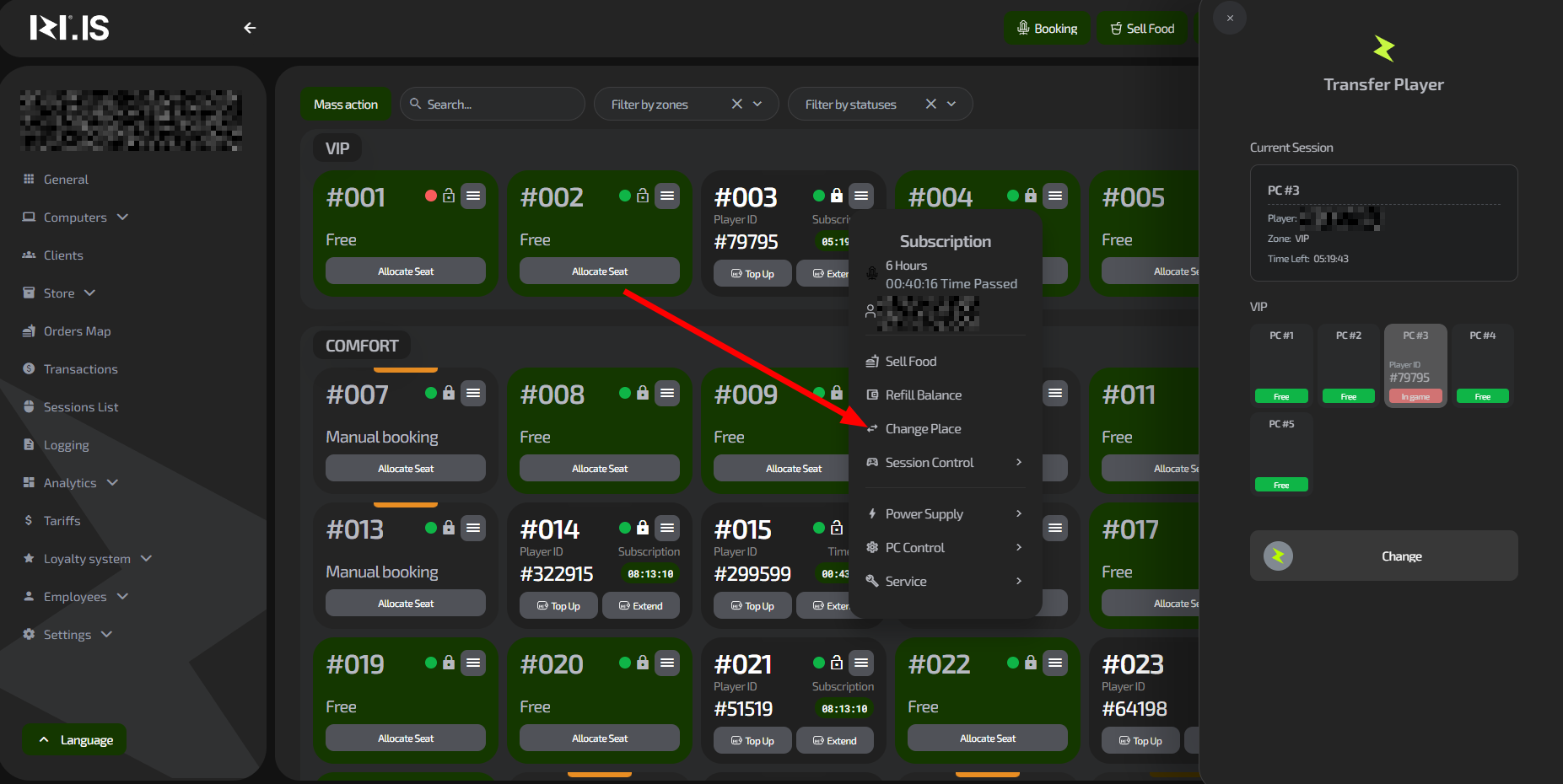Click the Booking bell icon
1563x784 pixels.
pyautogui.click(x=1023, y=29)
